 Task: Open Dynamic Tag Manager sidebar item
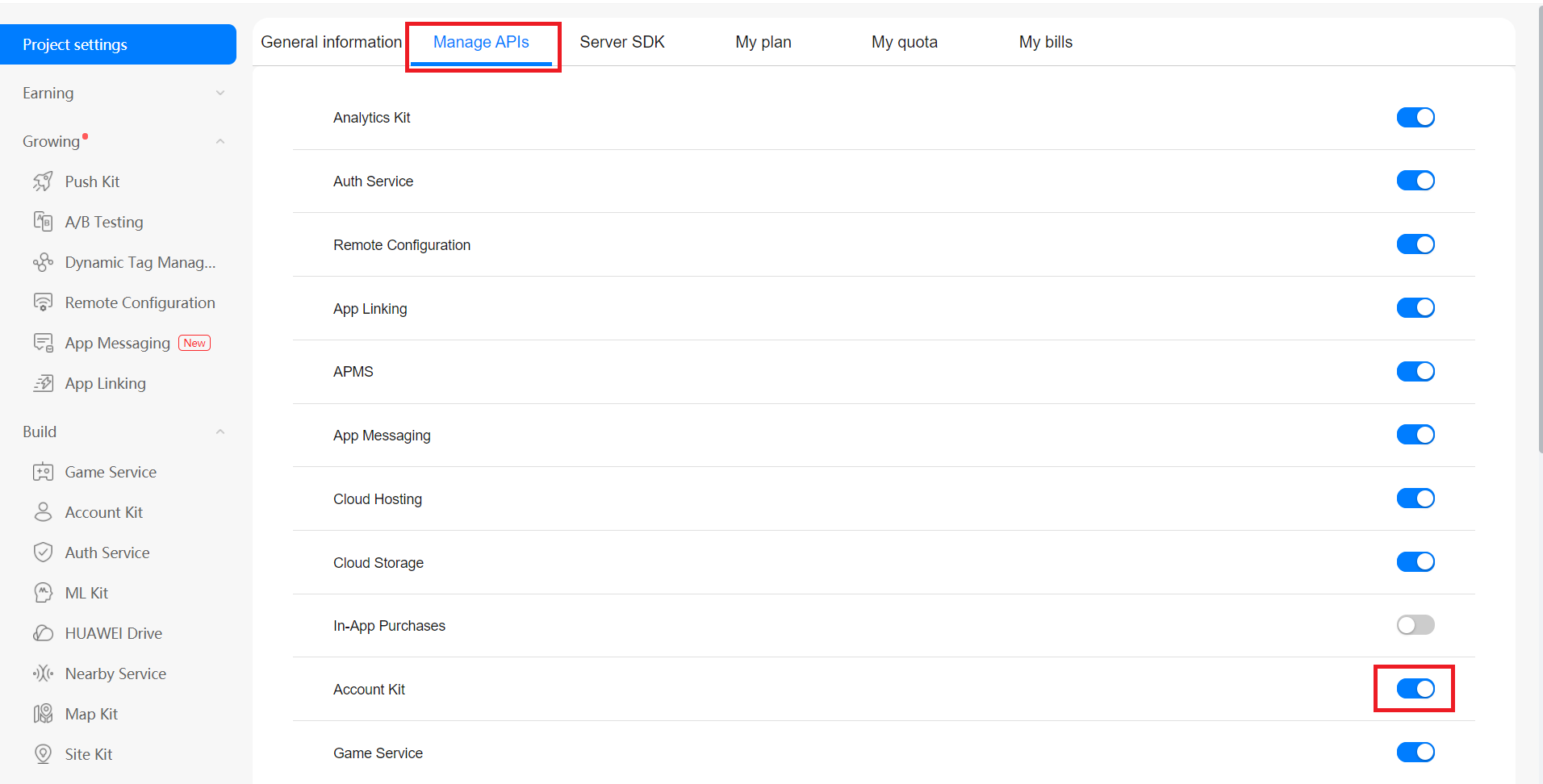tap(140, 262)
